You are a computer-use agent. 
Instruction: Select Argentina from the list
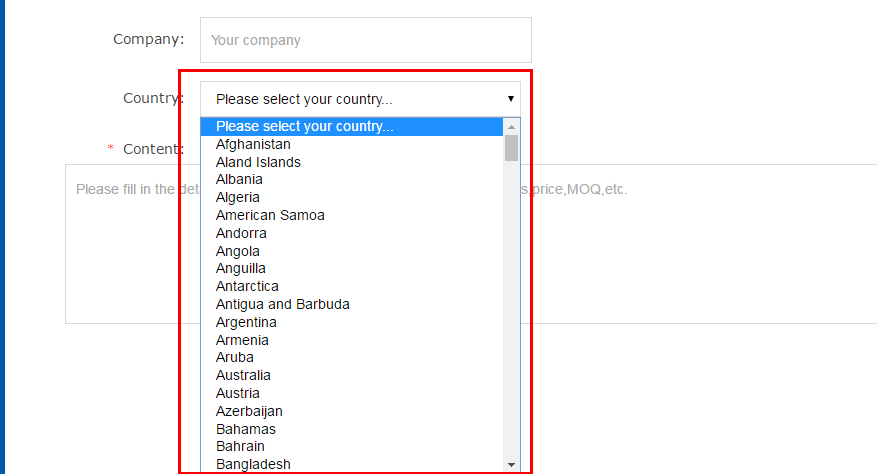tap(246, 322)
